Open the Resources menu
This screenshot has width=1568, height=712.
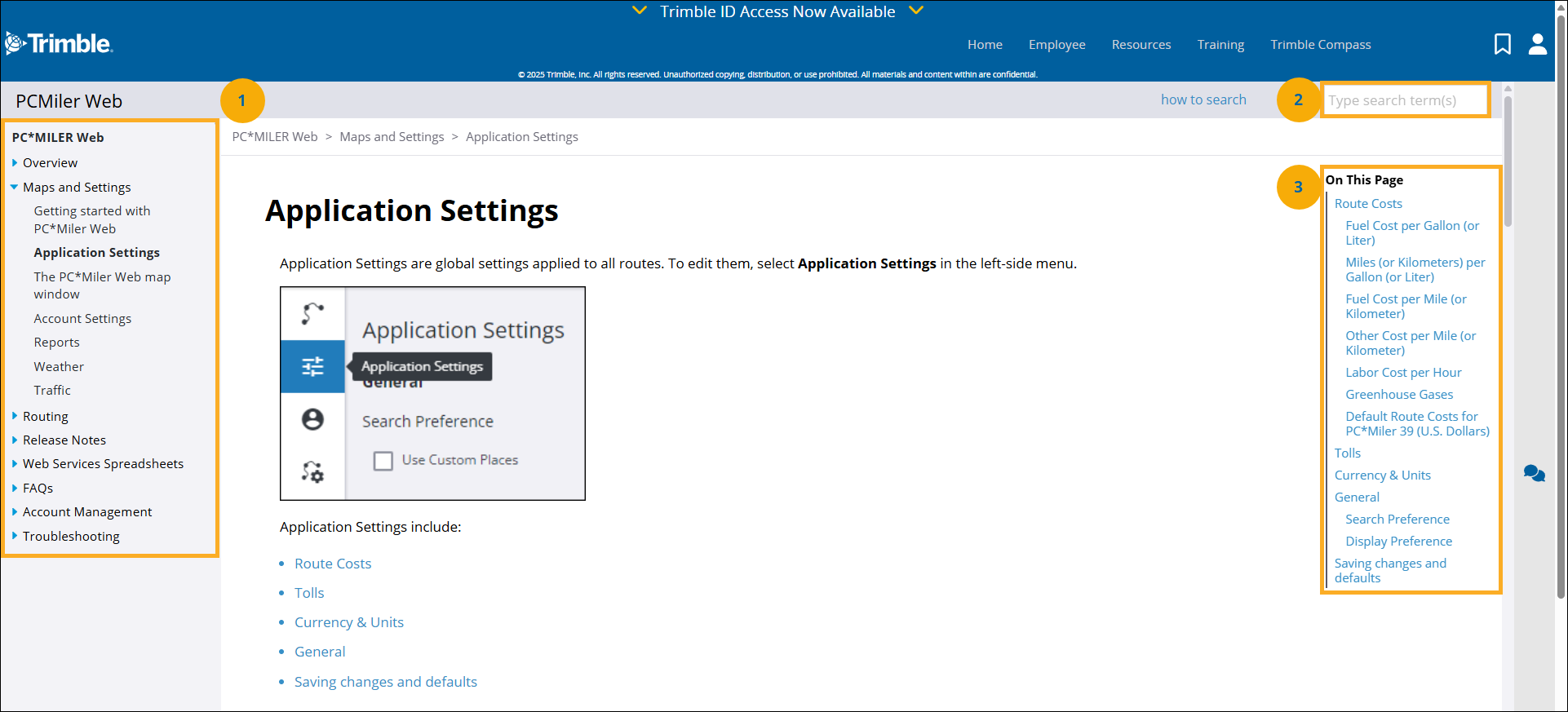pyautogui.click(x=1141, y=45)
